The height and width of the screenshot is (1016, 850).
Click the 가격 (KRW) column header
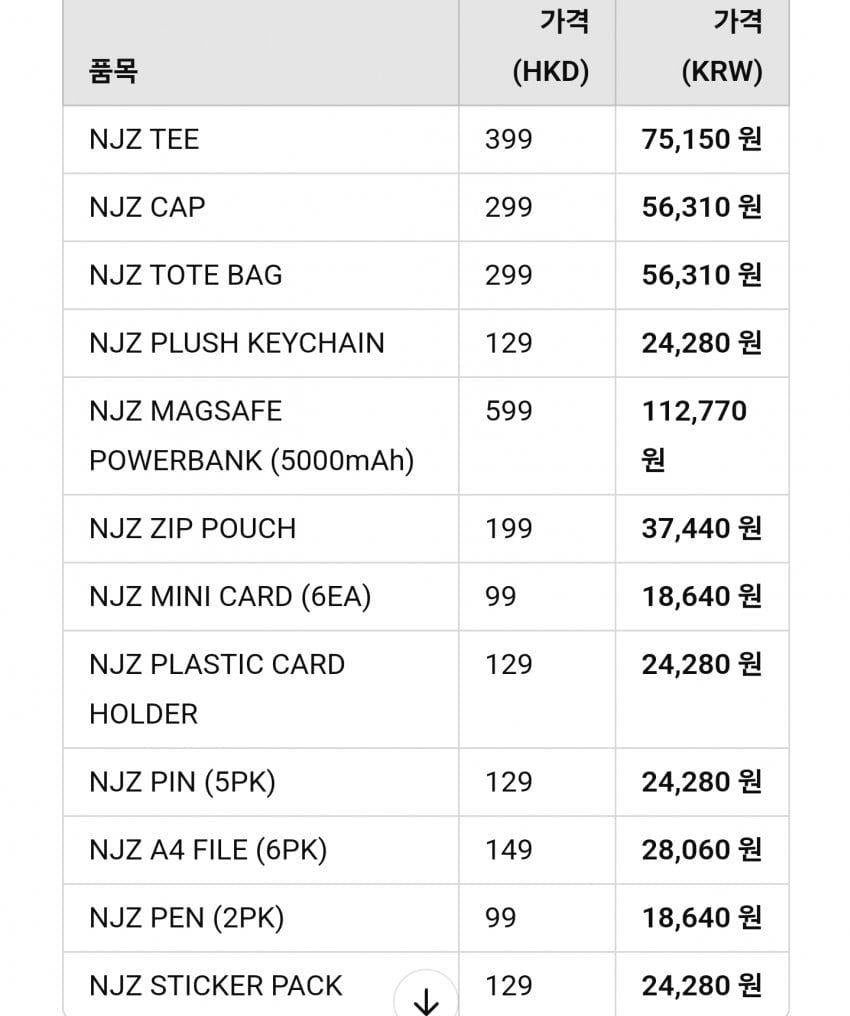point(721,47)
